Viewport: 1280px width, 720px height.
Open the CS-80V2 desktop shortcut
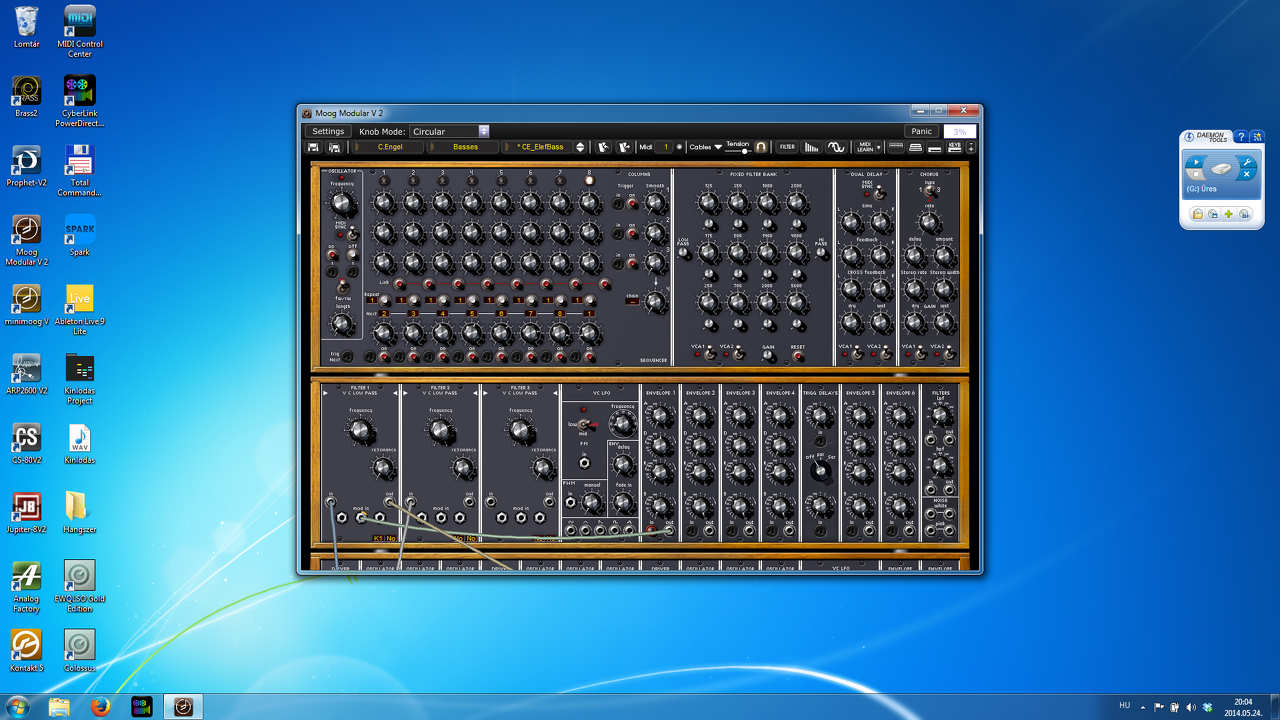[27, 443]
